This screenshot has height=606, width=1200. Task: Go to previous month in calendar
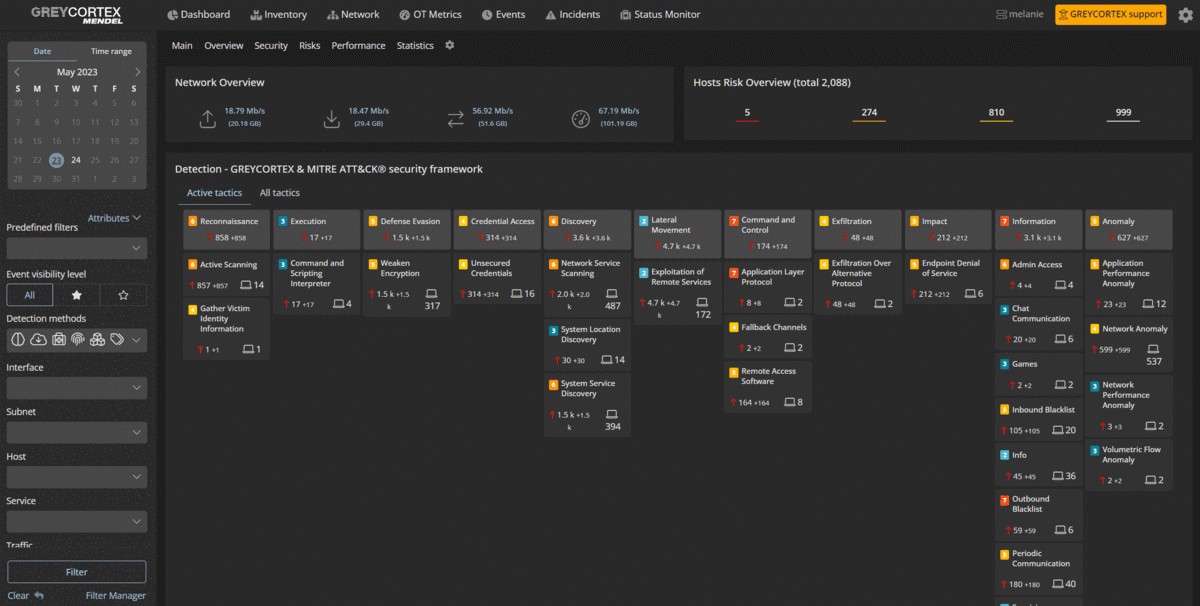[x=17, y=72]
